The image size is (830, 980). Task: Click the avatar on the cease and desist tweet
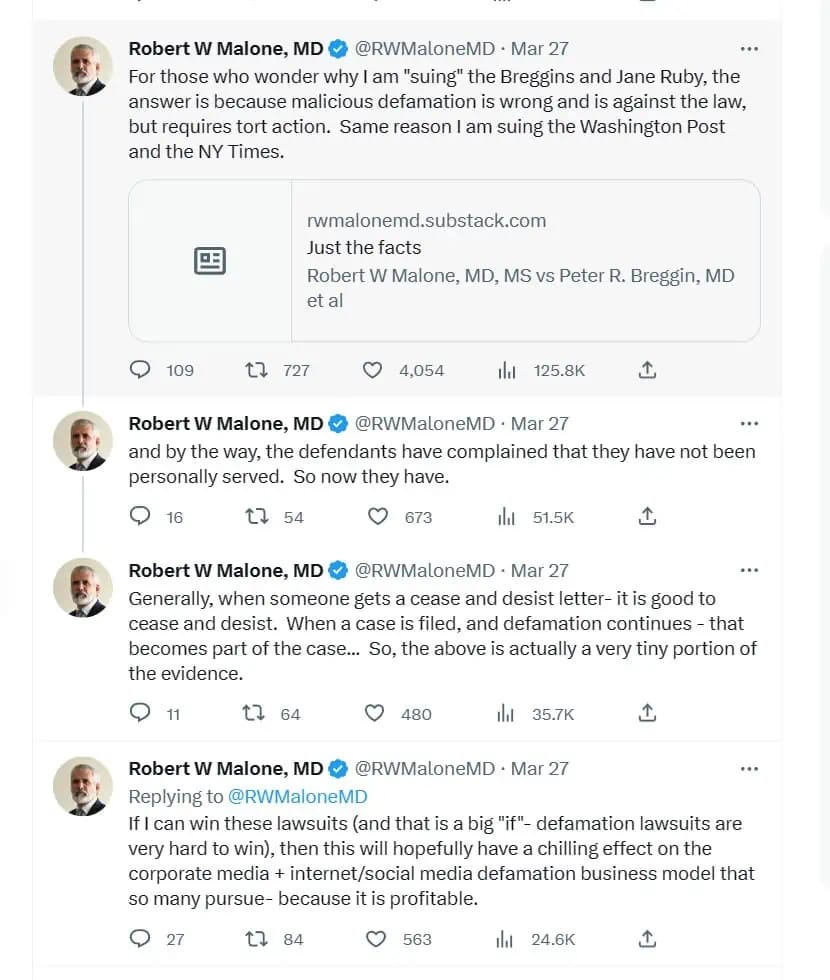tap(82, 588)
